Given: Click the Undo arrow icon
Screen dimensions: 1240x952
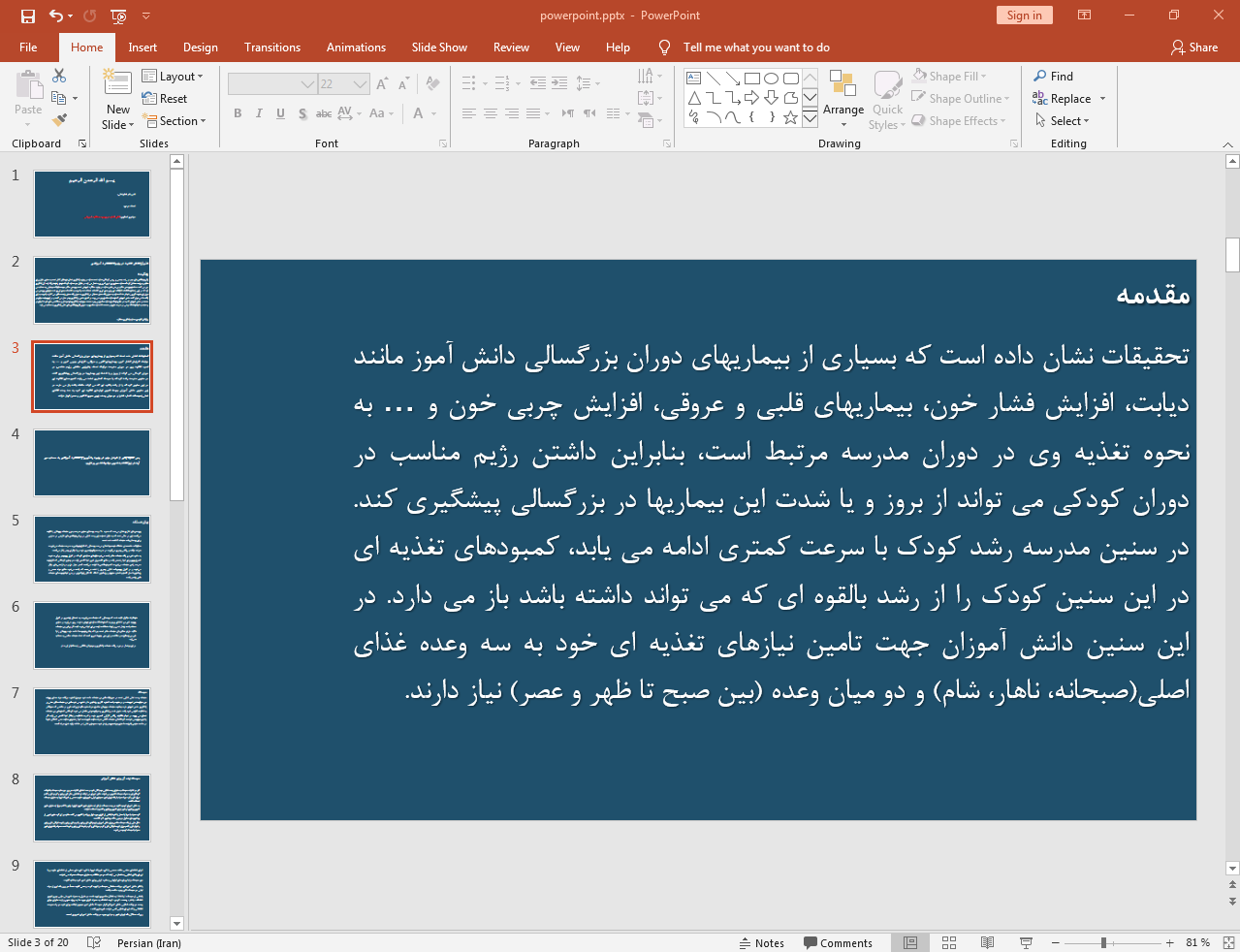Looking at the screenshot, I should point(56,16).
